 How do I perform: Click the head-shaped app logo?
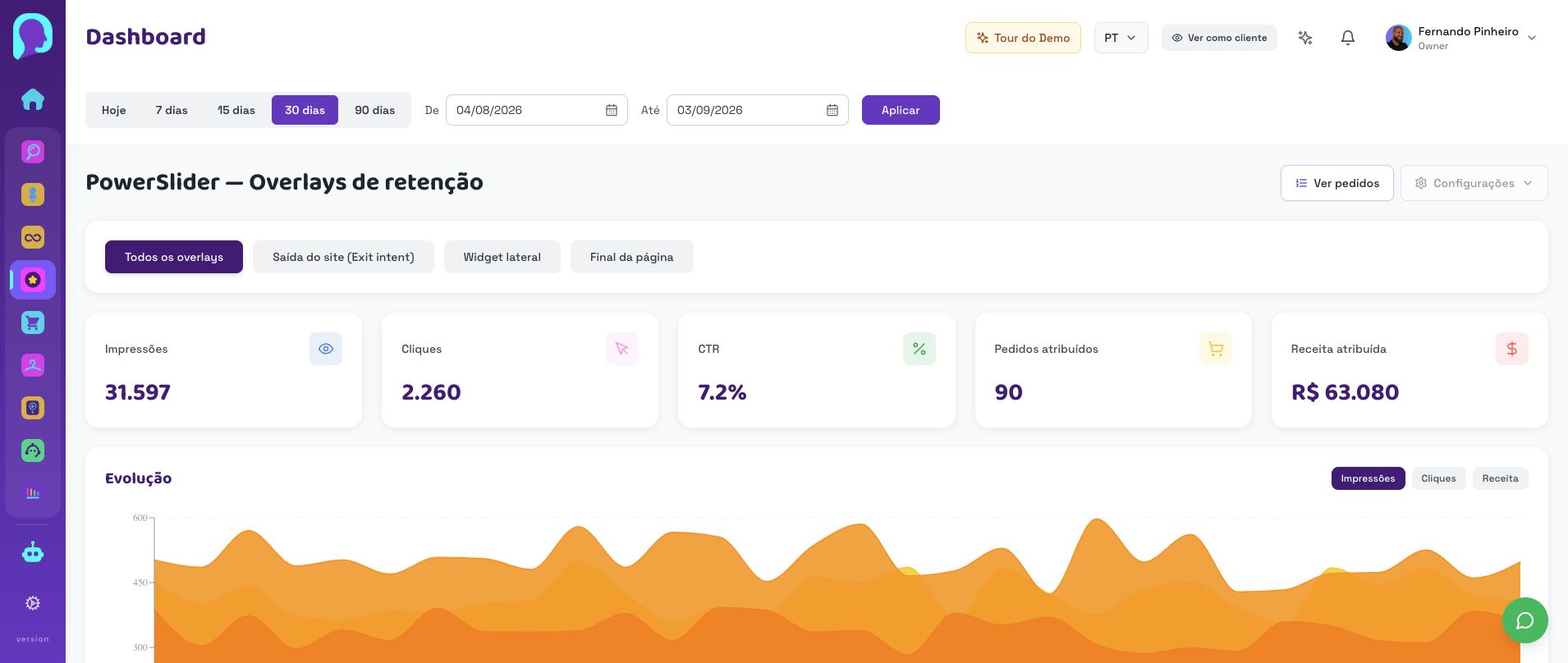(x=33, y=36)
